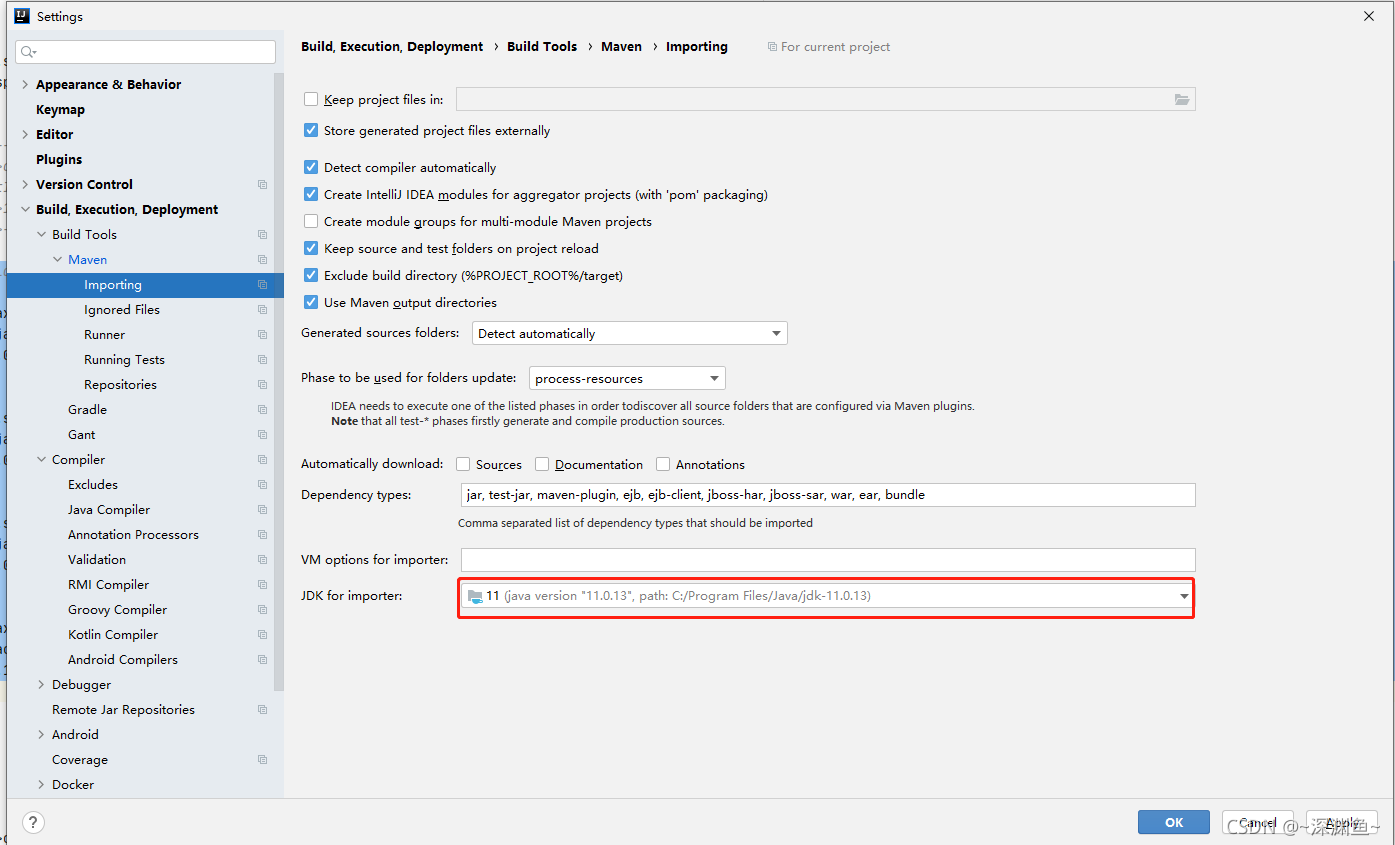Click VM options for importer field

coord(828,560)
